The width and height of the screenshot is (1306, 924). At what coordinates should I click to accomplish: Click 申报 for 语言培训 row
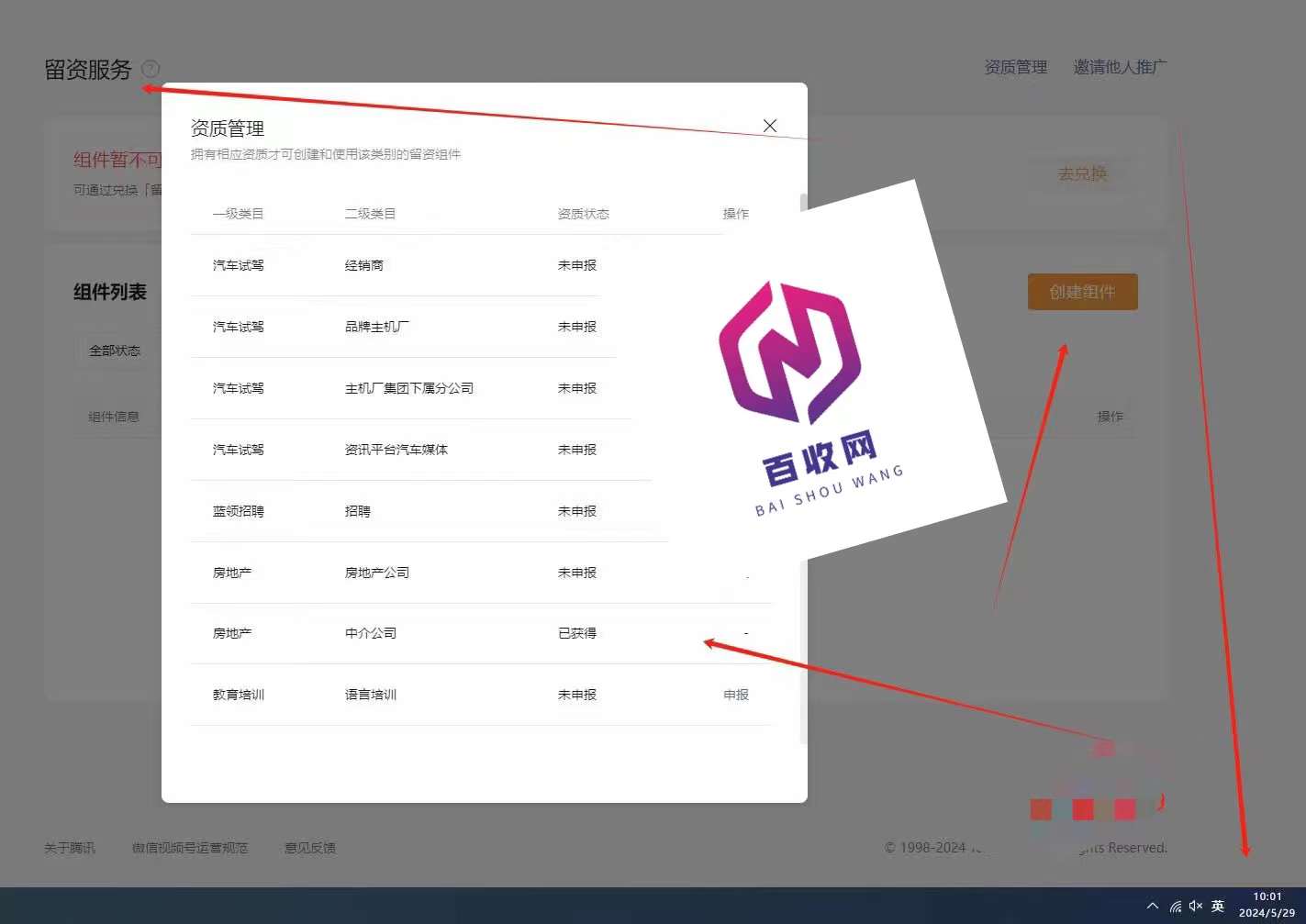[736, 695]
